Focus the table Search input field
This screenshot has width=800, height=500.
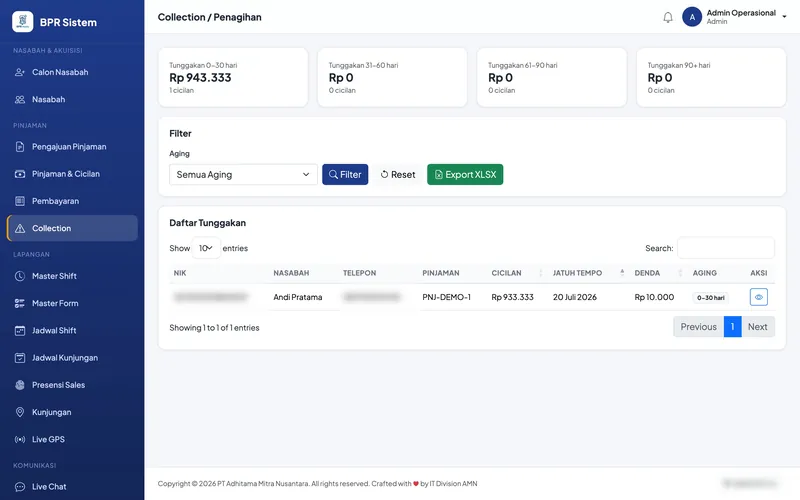pos(726,248)
